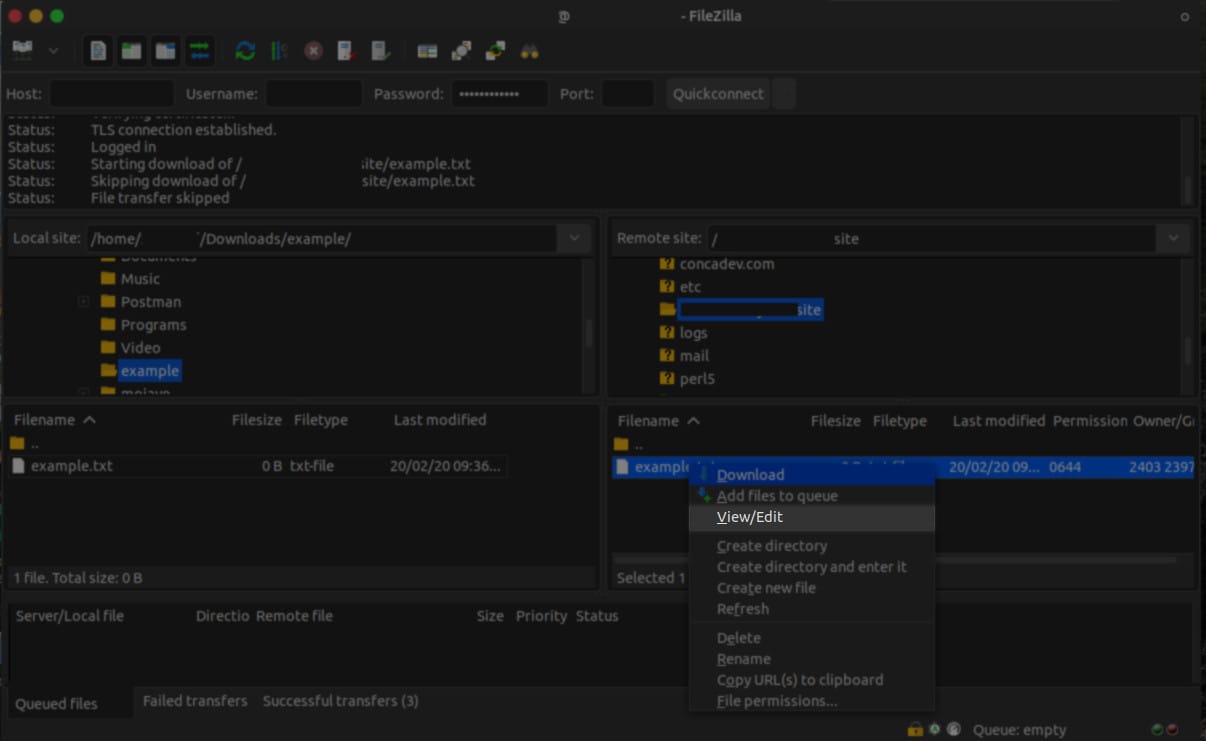Click the Quickconnect button
Viewport: 1206px width, 741px height.
[x=717, y=93]
